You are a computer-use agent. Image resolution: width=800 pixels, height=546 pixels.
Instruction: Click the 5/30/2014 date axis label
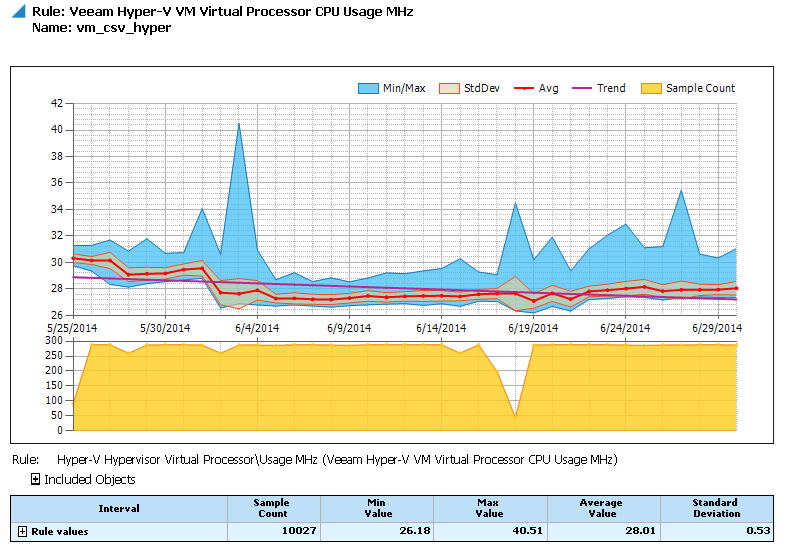[x=165, y=328]
